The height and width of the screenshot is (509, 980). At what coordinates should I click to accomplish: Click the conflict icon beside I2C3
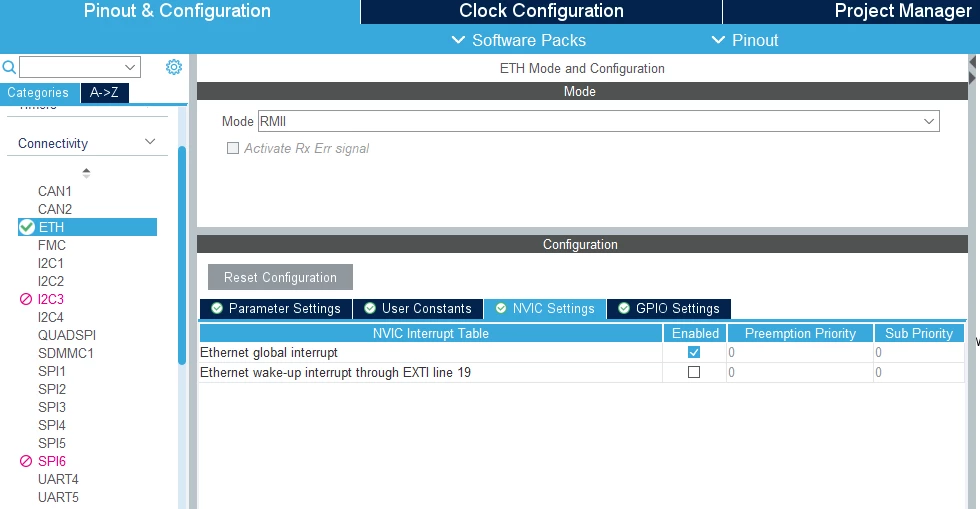tap(26, 300)
